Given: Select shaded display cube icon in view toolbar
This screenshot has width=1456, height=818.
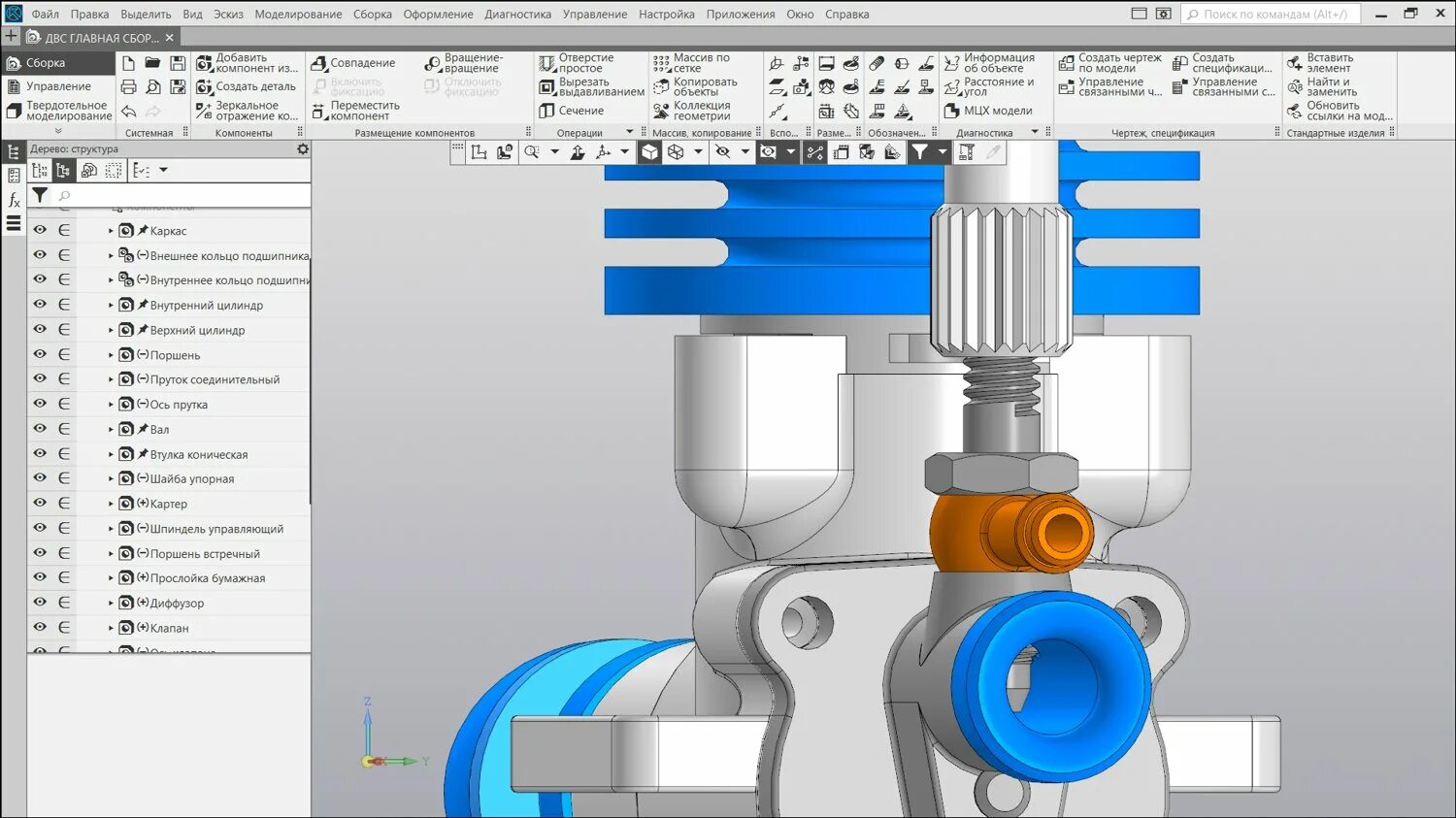Looking at the screenshot, I should 649,152.
